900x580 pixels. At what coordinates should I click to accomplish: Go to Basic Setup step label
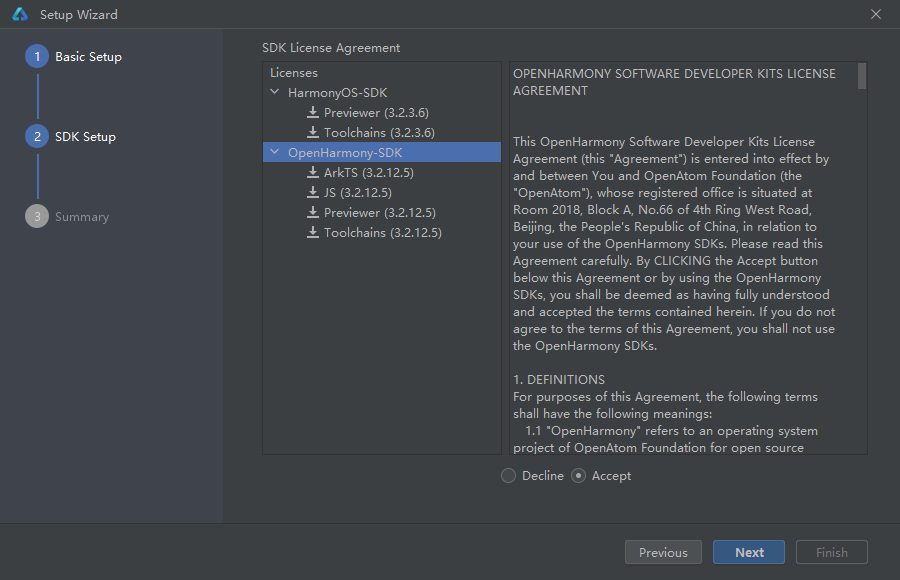click(88, 57)
